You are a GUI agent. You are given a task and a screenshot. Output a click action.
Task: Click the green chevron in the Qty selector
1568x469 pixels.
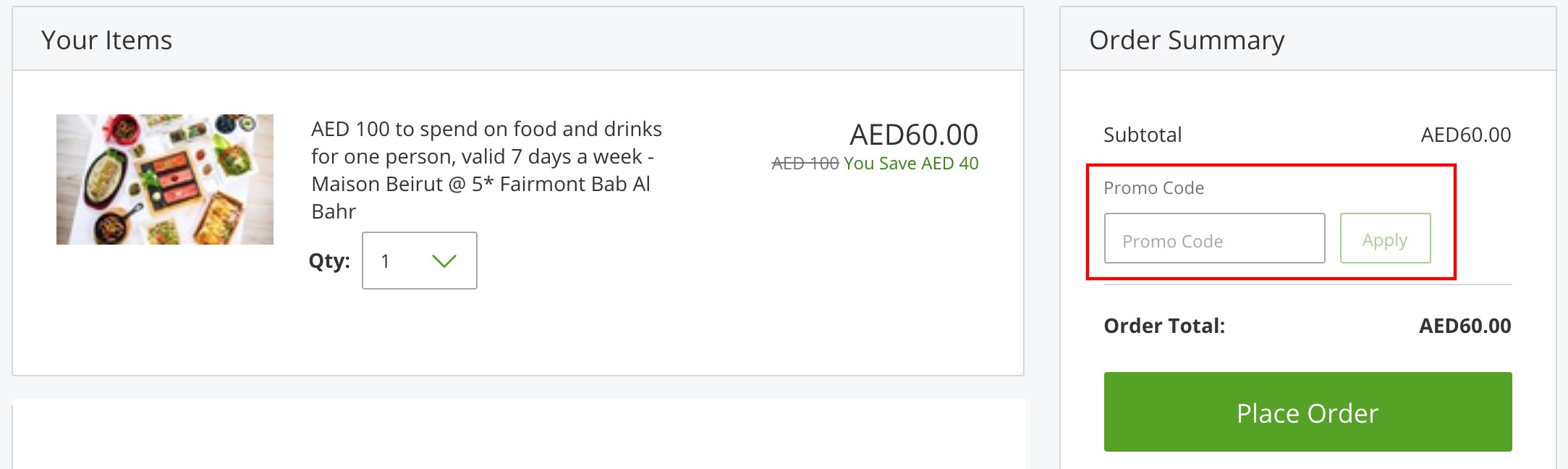[444, 261]
